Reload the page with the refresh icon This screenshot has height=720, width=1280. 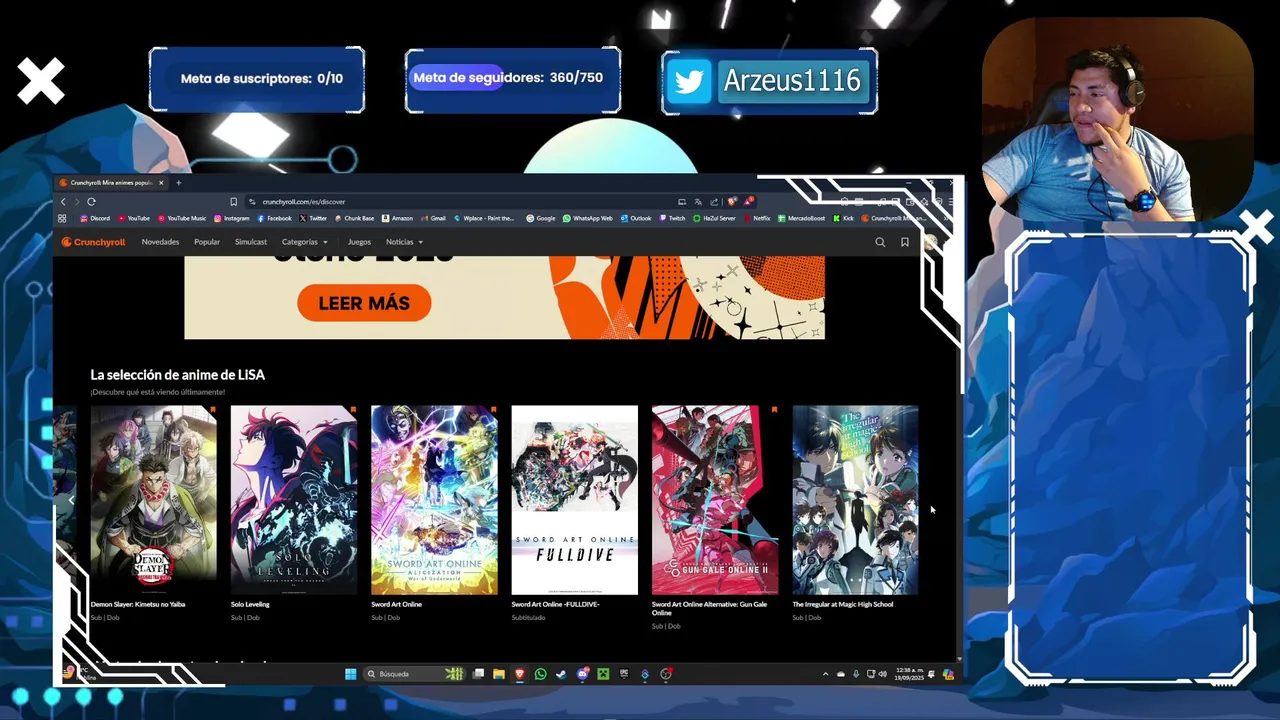click(91, 202)
